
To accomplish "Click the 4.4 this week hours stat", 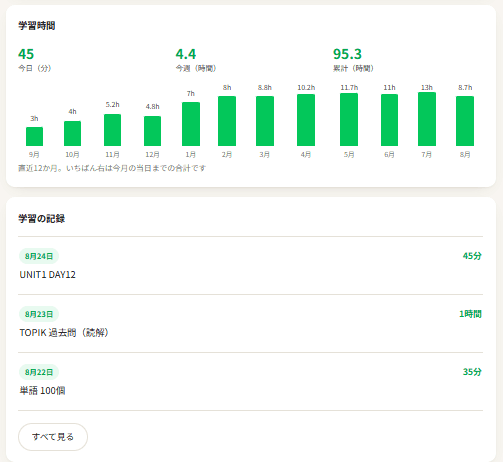I will (186, 54).
